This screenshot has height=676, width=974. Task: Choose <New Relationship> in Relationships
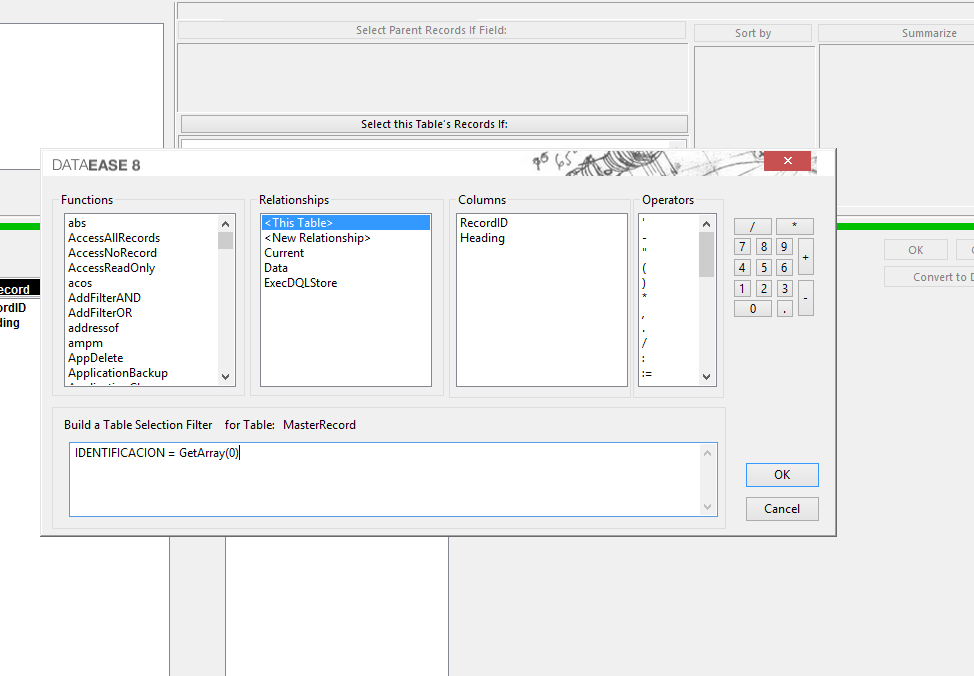[317, 238]
